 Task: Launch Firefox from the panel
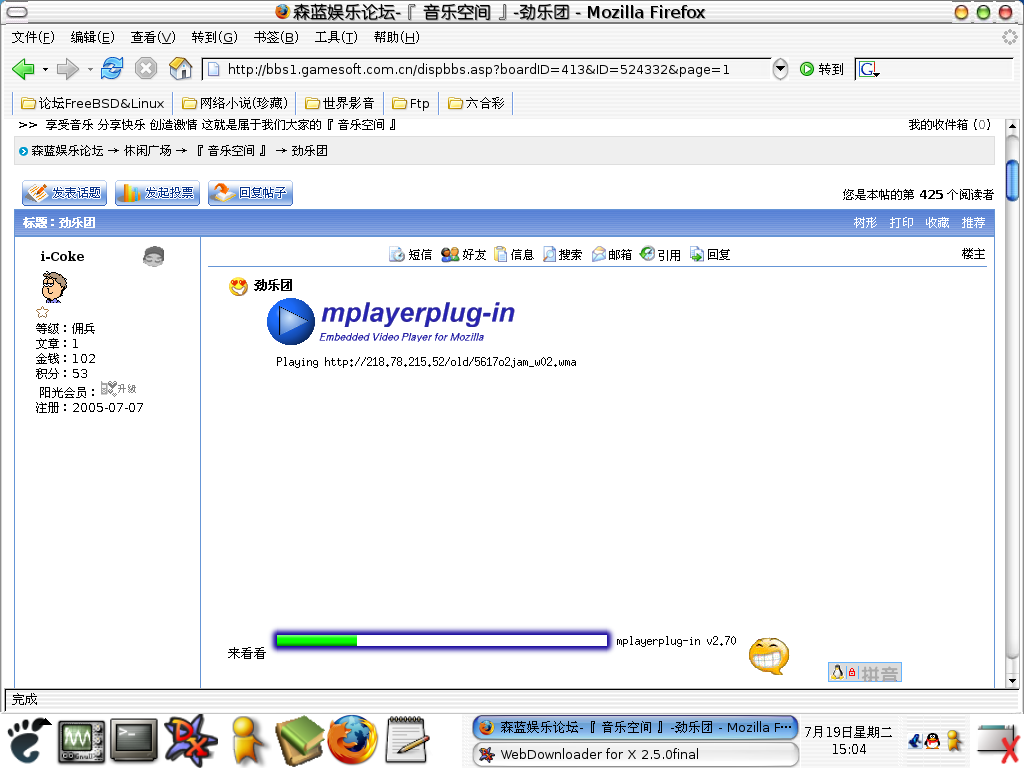[x=353, y=741]
